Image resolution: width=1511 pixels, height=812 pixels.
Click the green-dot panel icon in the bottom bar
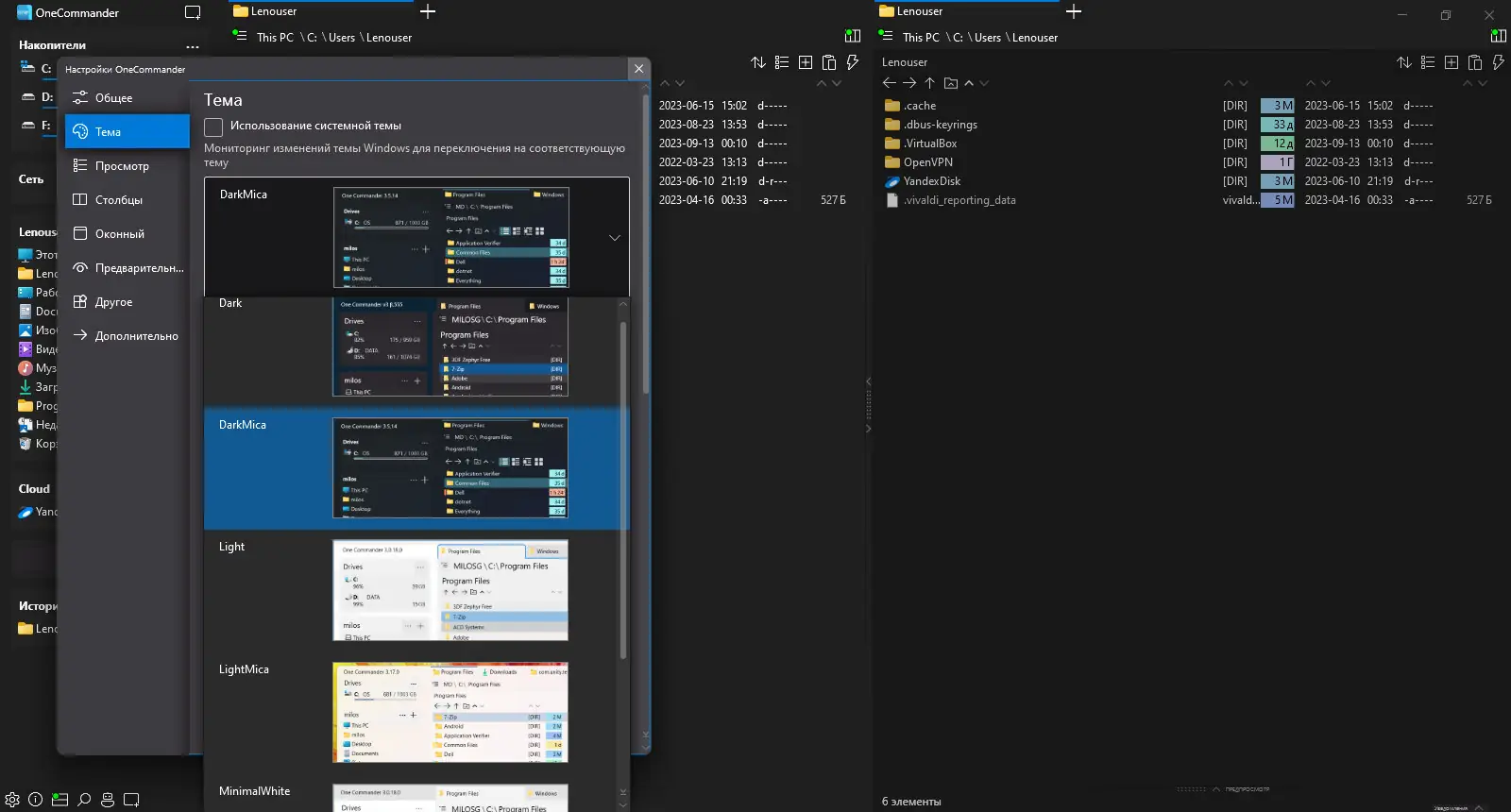[59, 800]
